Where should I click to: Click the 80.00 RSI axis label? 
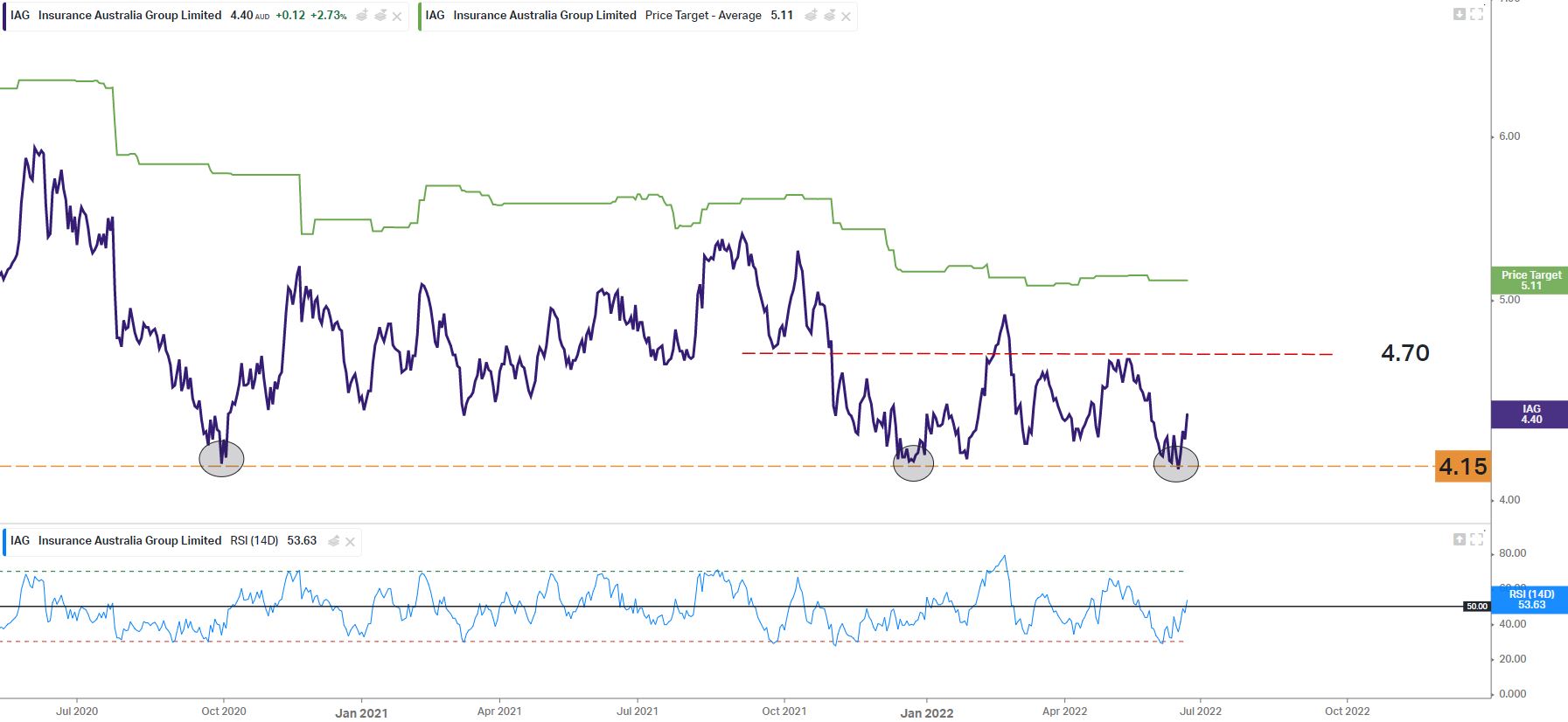(1513, 553)
